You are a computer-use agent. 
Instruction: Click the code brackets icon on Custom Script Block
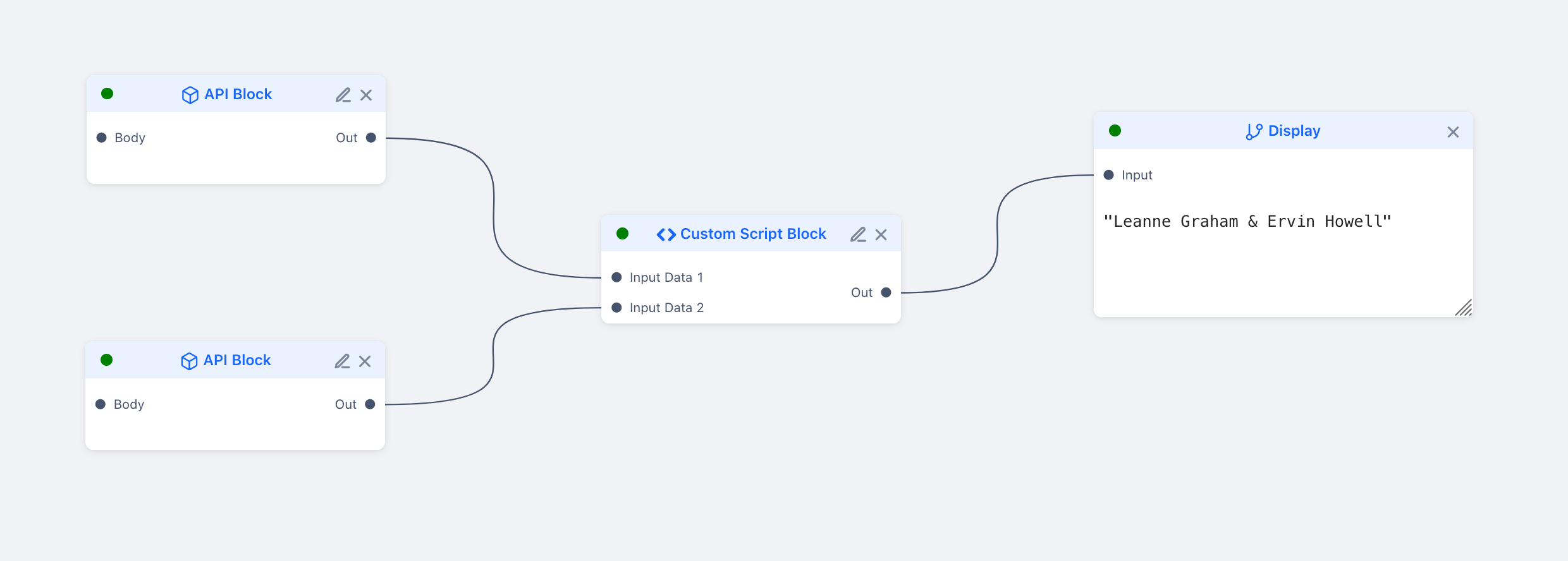(665, 234)
